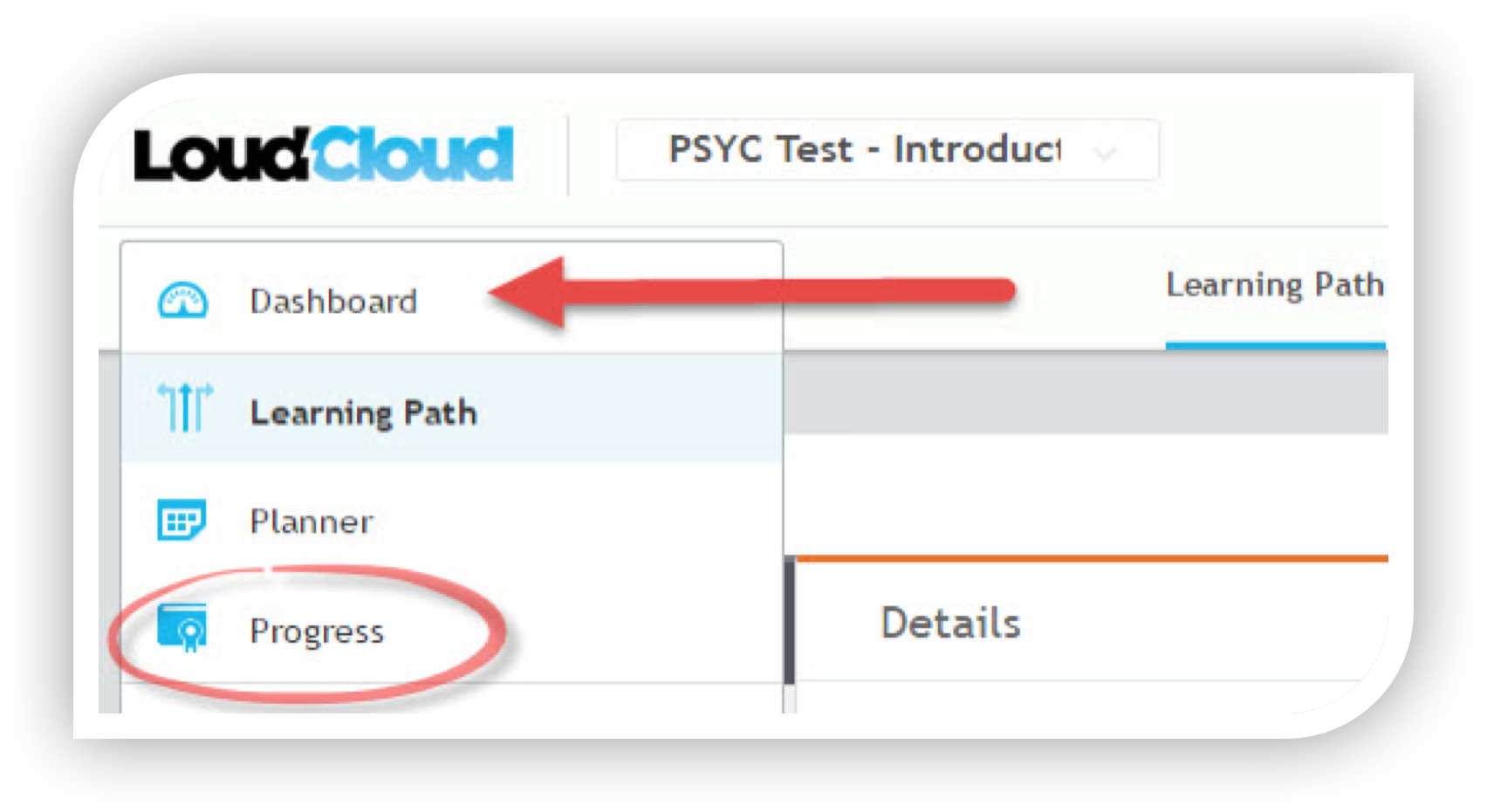
Task: Click the blank menu row below Progress
Action: pyautogui.click(x=451, y=699)
